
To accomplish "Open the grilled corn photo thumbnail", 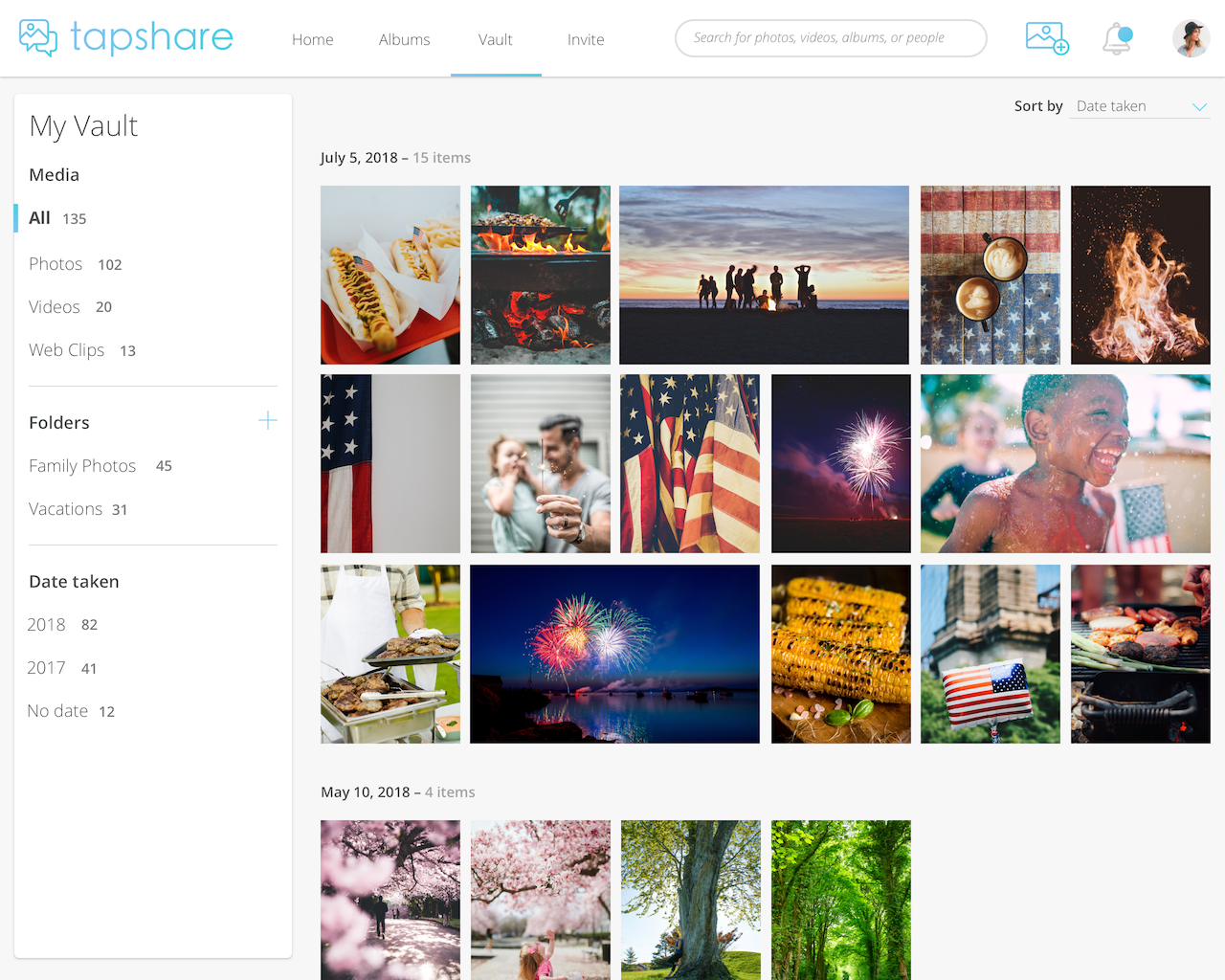I will click(841, 654).
